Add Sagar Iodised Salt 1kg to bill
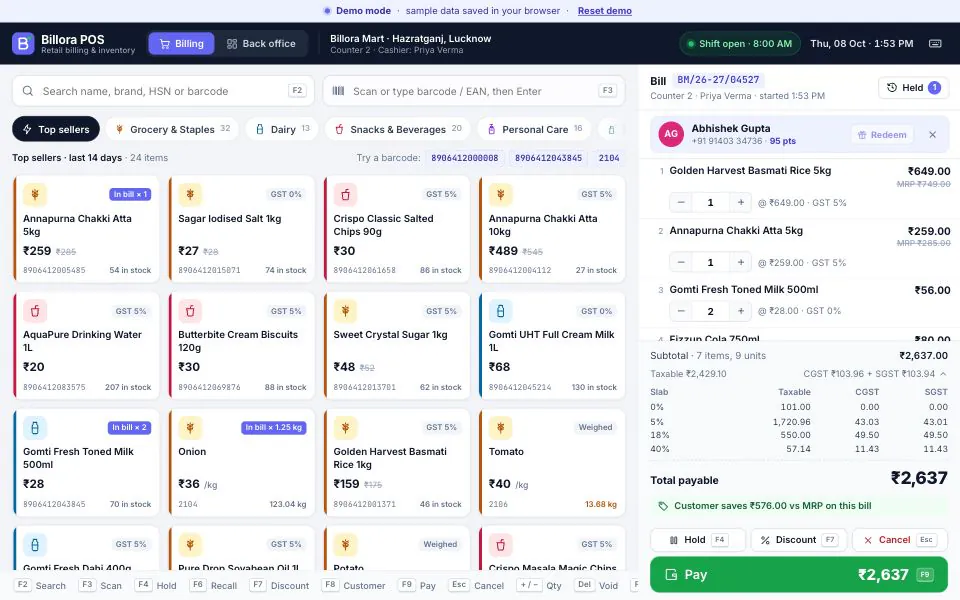The width and height of the screenshot is (960, 600). click(x=242, y=229)
